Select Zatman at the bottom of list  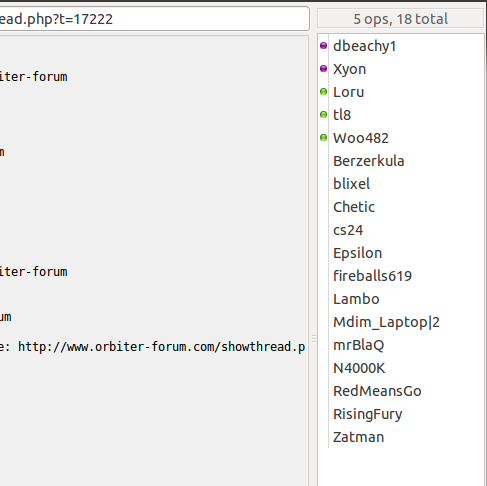tap(358, 437)
